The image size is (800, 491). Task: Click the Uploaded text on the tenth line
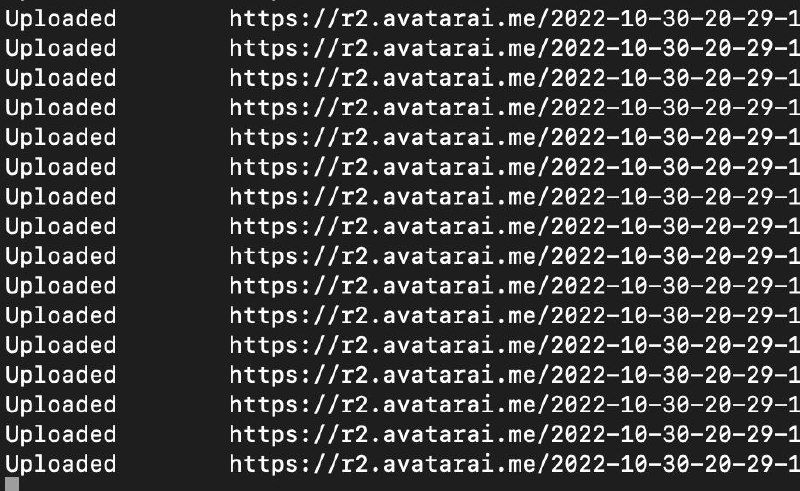point(61,286)
